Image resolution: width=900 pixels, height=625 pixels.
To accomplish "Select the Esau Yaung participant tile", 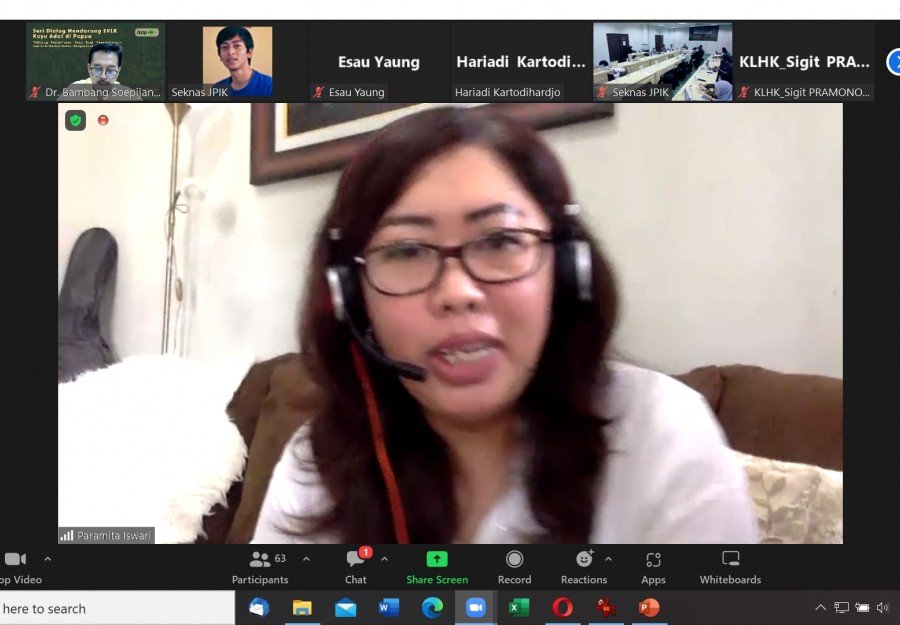I will point(379,61).
